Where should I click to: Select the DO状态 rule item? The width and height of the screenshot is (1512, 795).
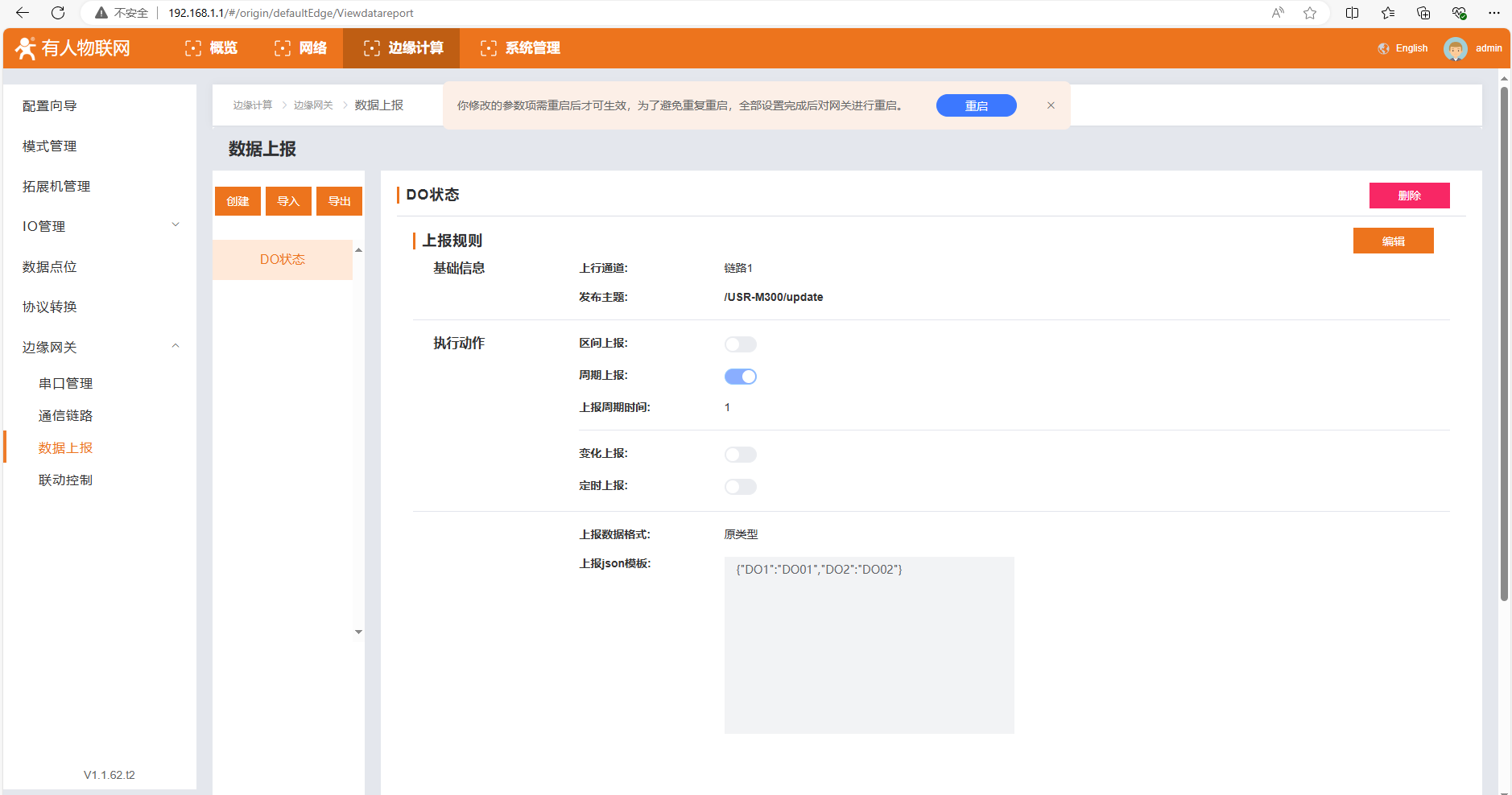tap(283, 259)
